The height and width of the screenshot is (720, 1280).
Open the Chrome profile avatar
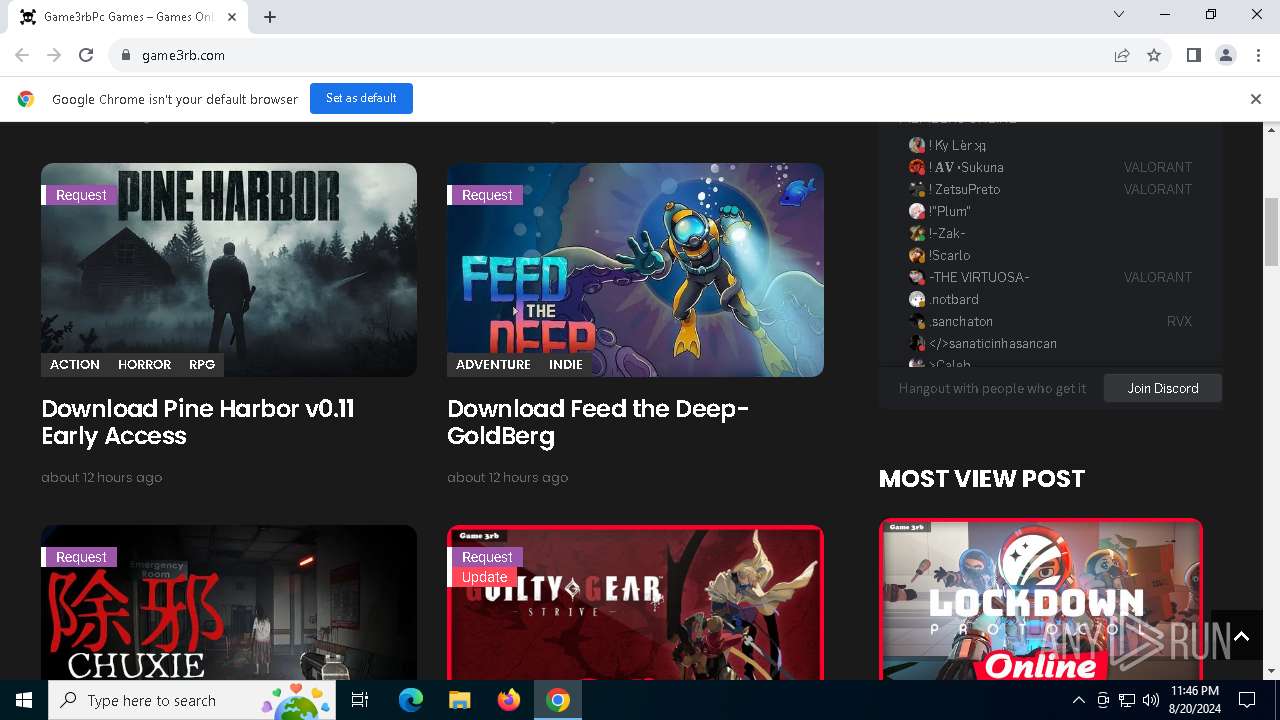1226,55
